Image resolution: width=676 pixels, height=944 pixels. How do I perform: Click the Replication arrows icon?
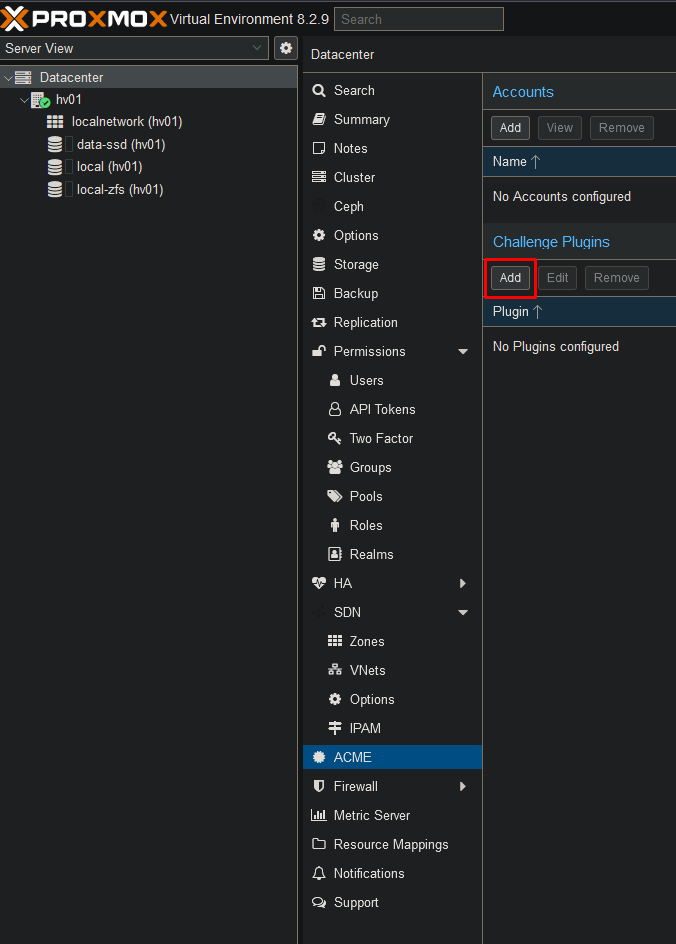(319, 322)
